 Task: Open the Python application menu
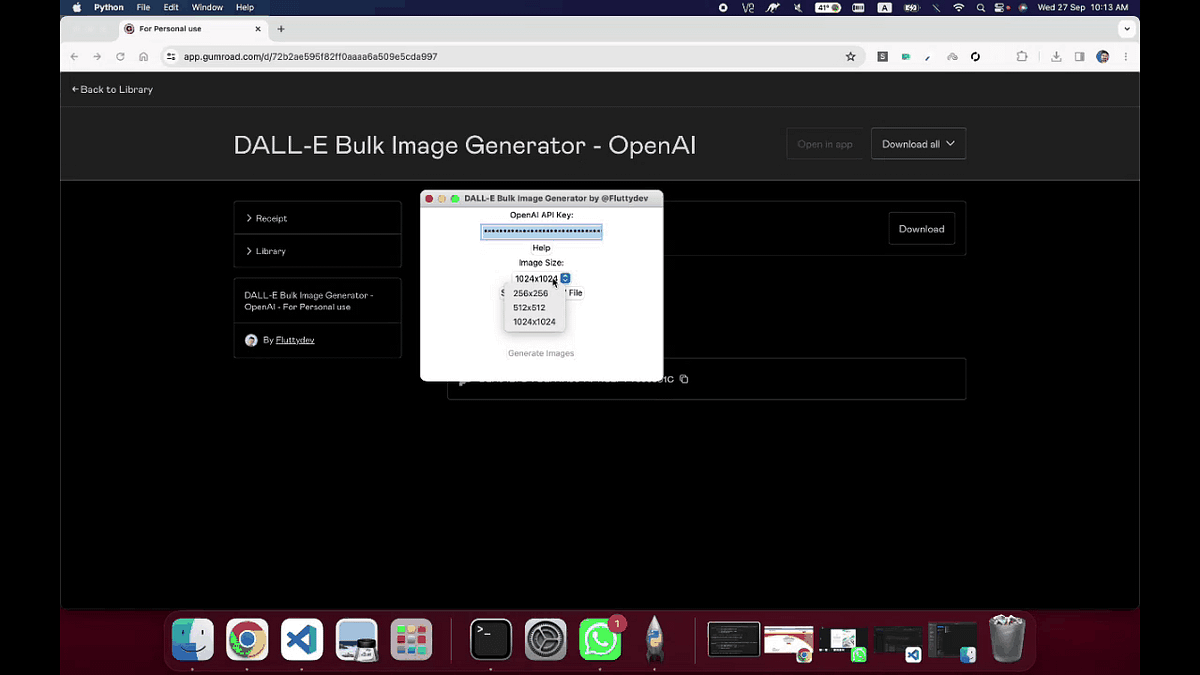tap(108, 7)
